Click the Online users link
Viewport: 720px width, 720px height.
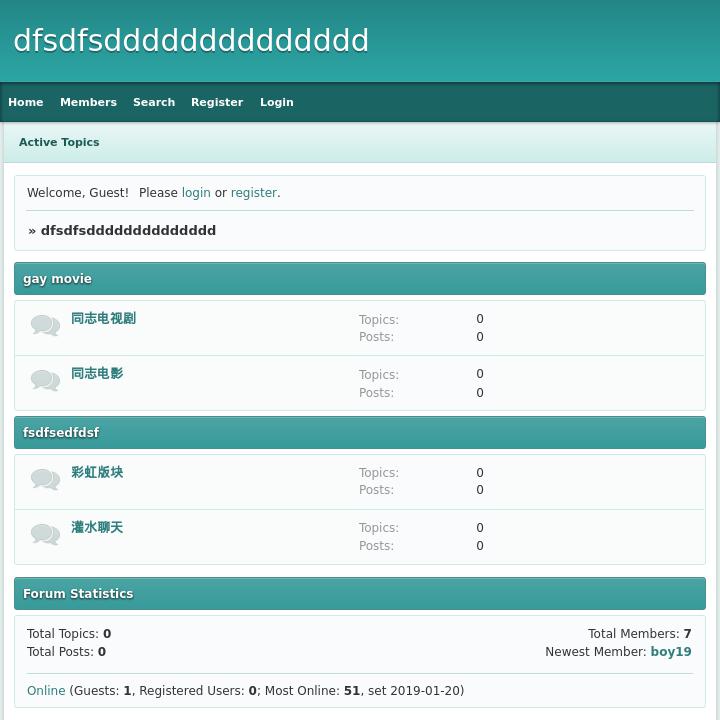pyautogui.click(x=46, y=691)
